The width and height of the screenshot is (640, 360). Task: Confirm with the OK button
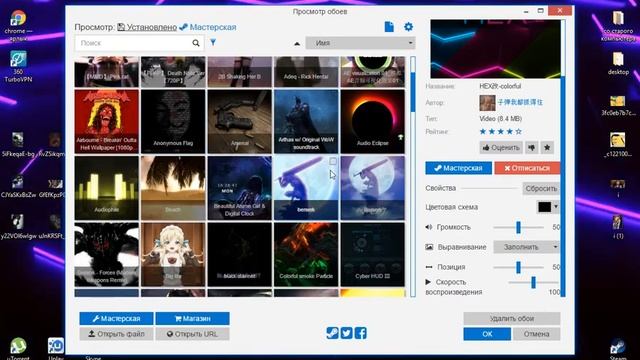pos(487,334)
